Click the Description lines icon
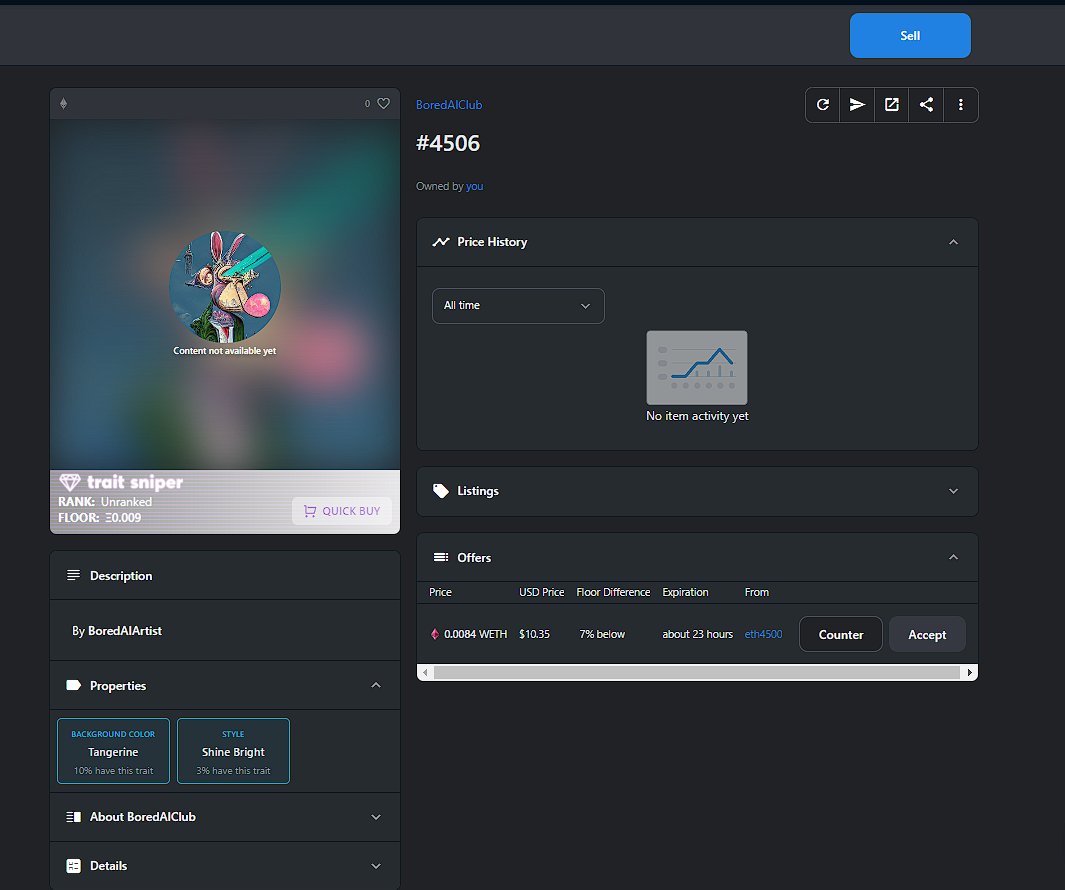This screenshot has height=890, width=1065. coord(73,575)
